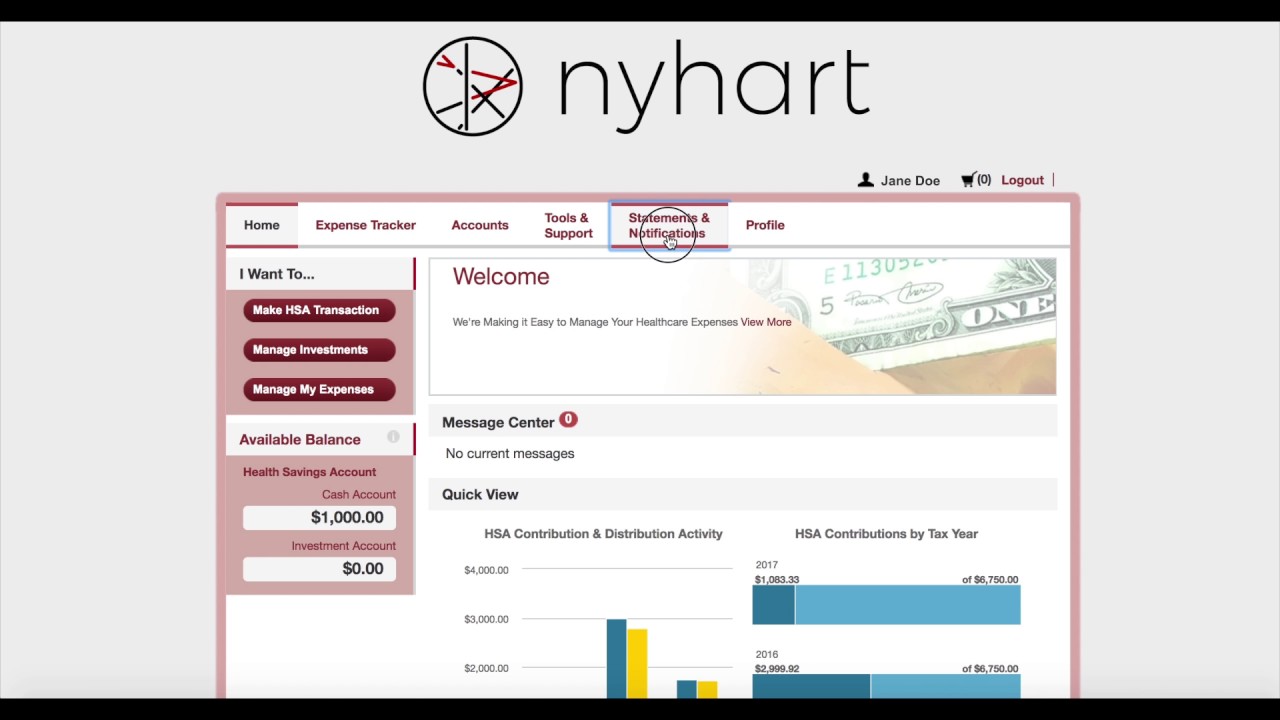Screen dimensions: 1280x720
Task: Click the $0.00 investment account balance
Action: click(319, 568)
